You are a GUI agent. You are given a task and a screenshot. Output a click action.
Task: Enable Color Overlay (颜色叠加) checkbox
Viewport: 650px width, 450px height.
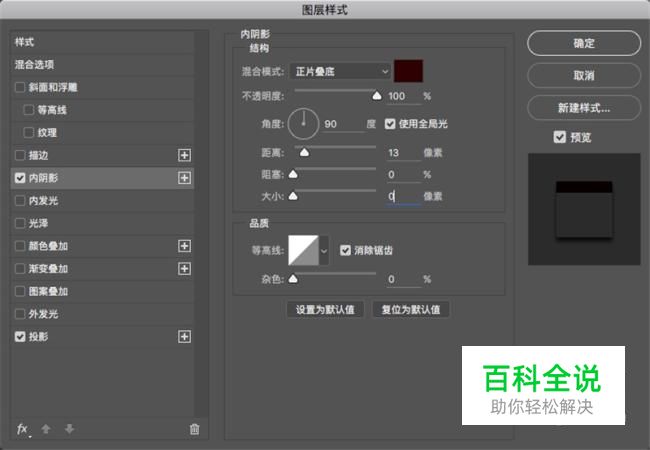coord(20,246)
